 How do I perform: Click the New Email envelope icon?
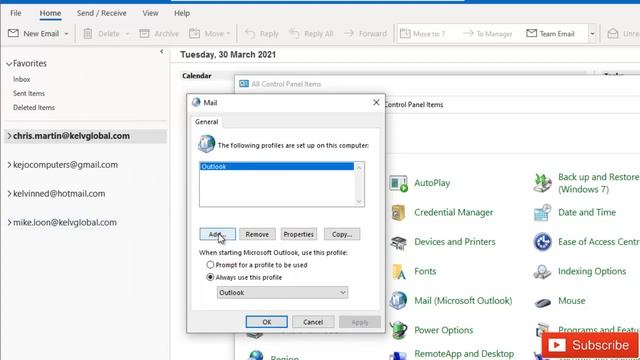13,33
